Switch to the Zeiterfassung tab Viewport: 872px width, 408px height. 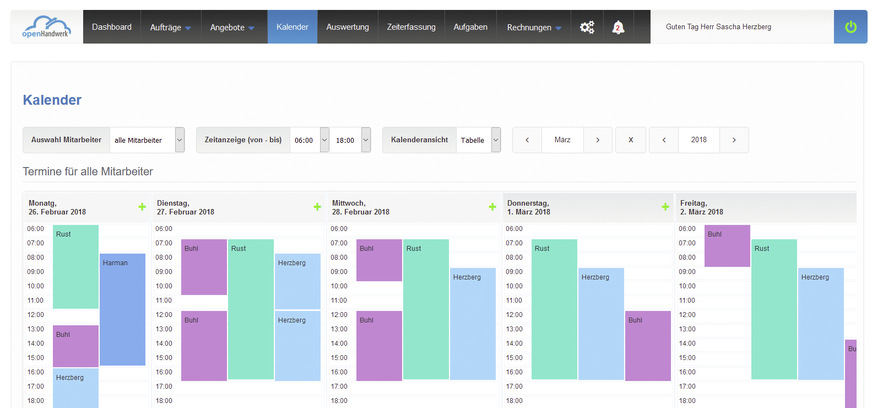(x=411, y=27)
